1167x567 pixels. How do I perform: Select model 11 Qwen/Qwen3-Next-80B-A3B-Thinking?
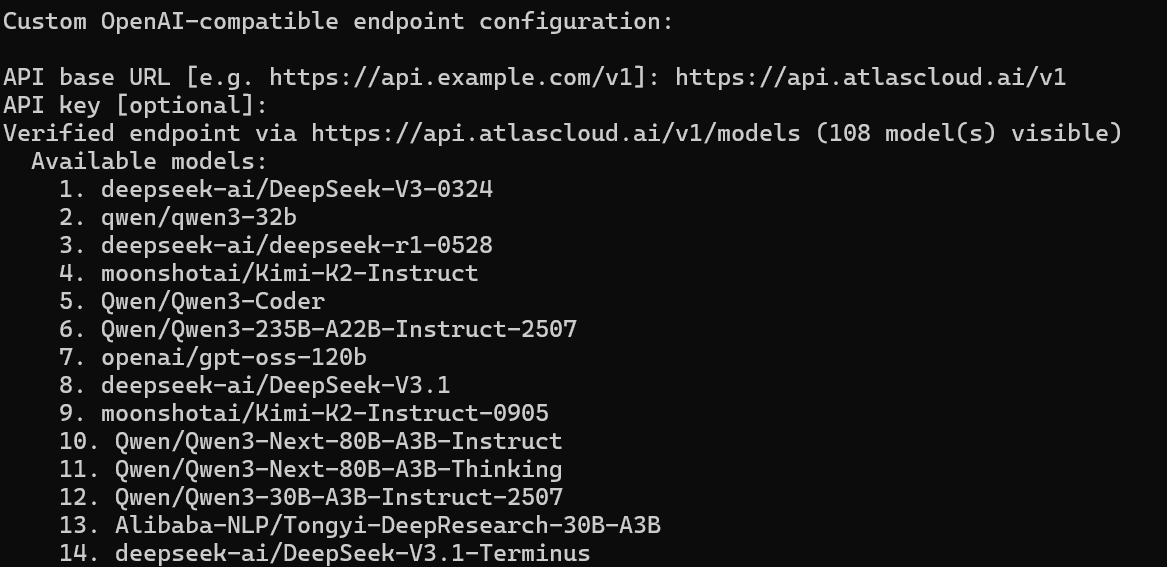point(338,469)
